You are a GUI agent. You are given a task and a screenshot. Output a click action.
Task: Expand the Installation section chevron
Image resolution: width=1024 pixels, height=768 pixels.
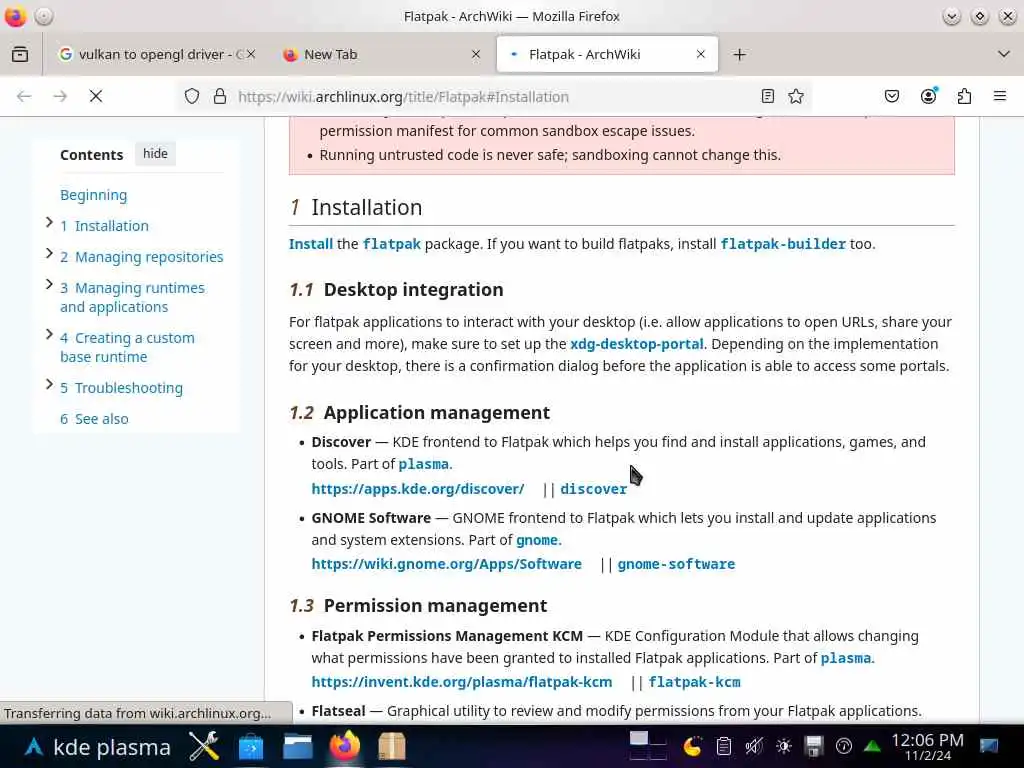tap(49, 223)
